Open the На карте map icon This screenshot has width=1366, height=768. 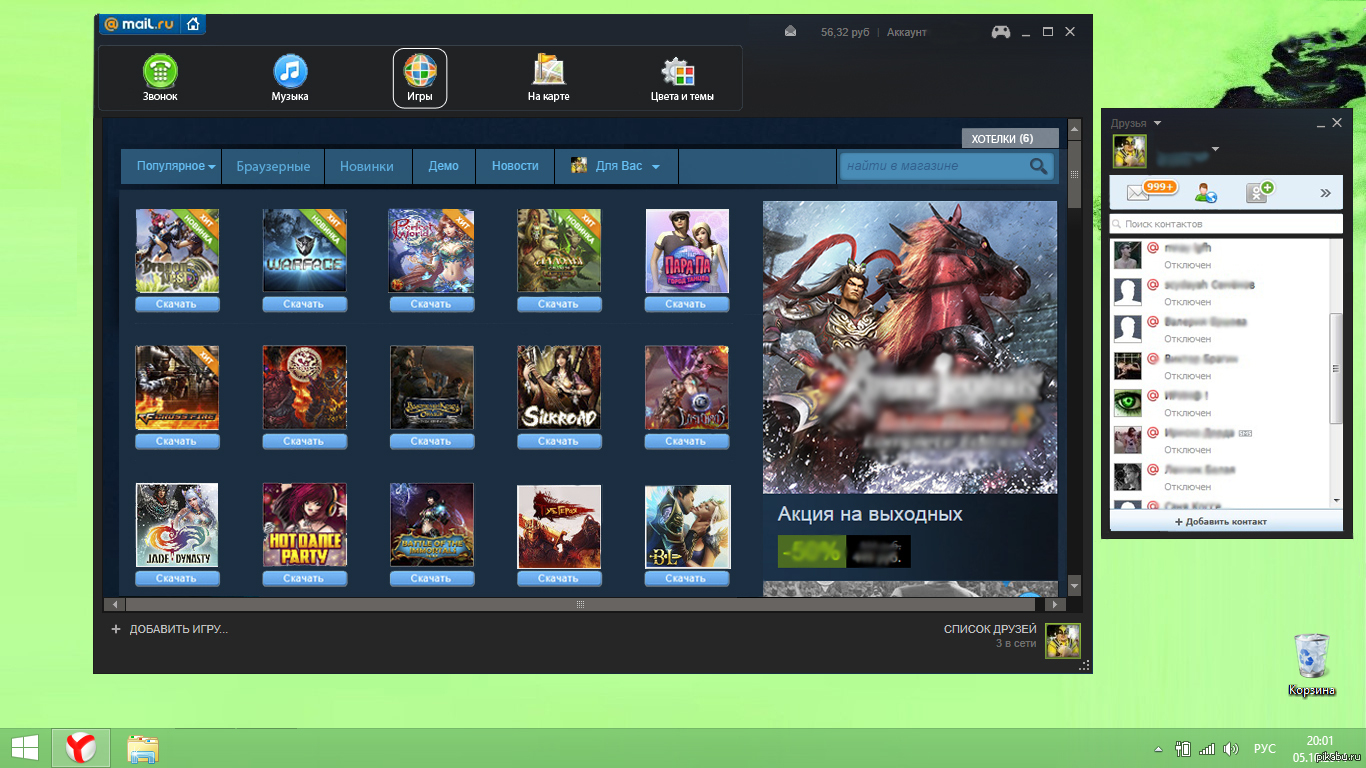[x=548, y=72]
